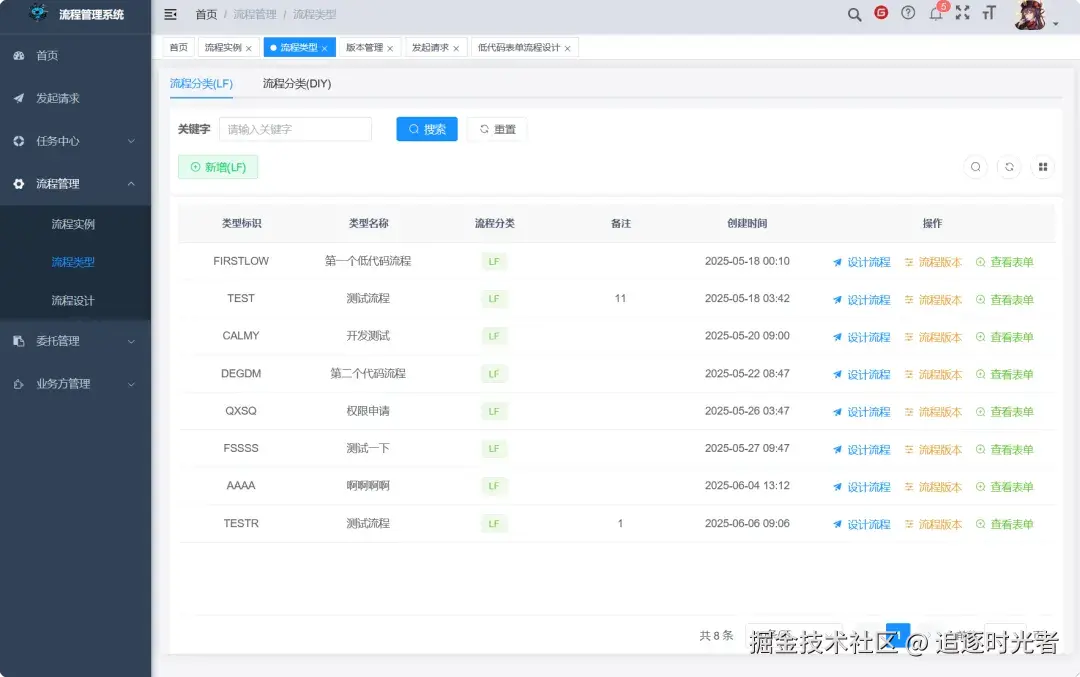The width and height of the screenshot is (1080, 677).
Task: Refresh the table using round refresh icon
Action: tap(1009, 167)
